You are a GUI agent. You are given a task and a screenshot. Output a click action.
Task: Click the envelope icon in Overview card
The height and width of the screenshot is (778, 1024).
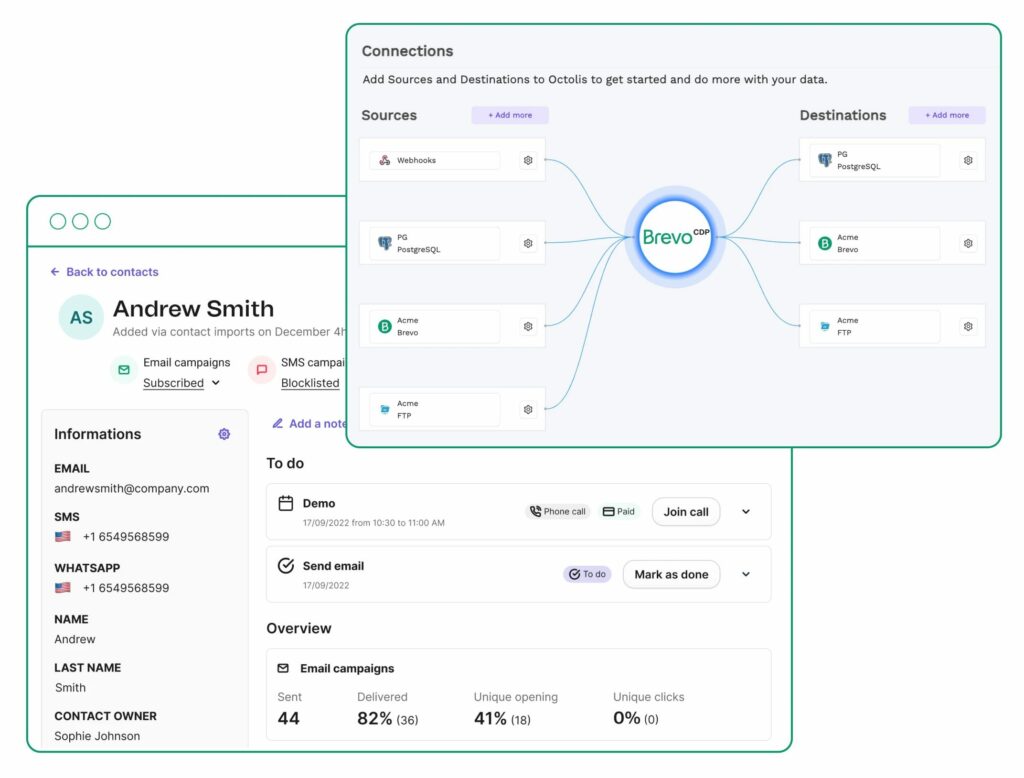[283, 668]
